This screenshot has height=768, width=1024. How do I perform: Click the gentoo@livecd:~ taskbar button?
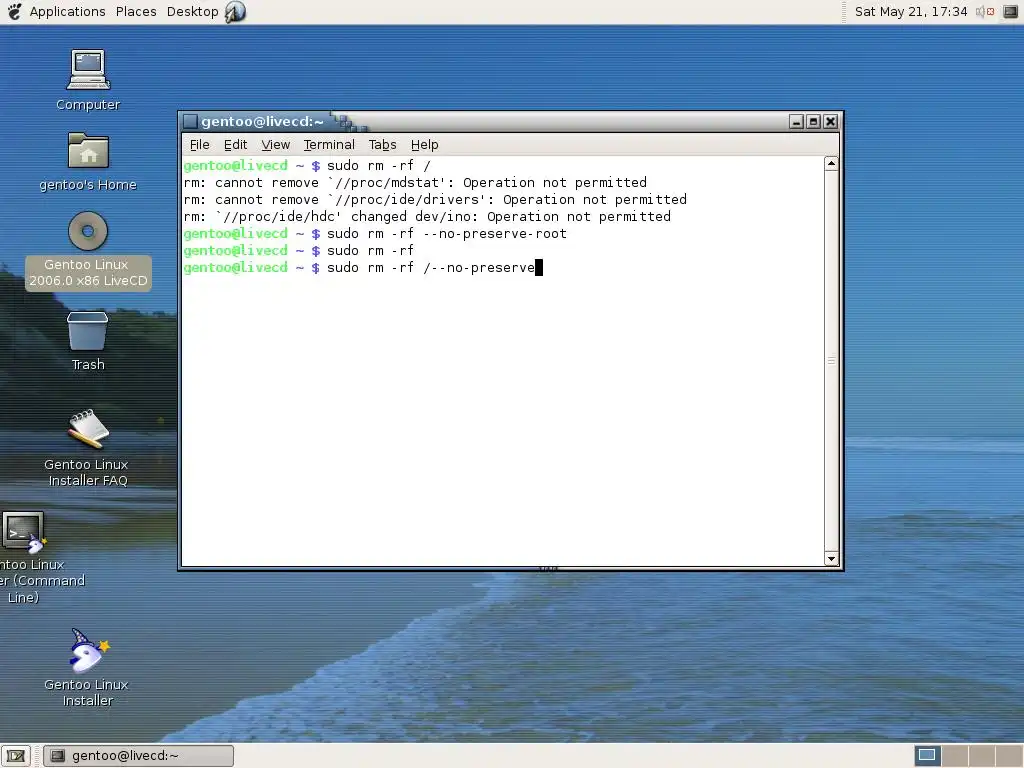pyautogui.click(x=138, y=756)
